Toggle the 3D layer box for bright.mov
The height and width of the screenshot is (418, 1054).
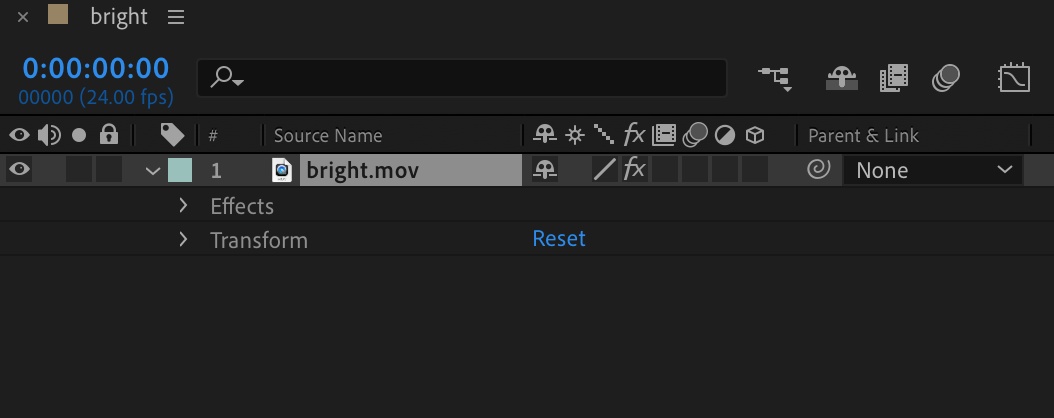pyautogui.click(x=755, y=170)
